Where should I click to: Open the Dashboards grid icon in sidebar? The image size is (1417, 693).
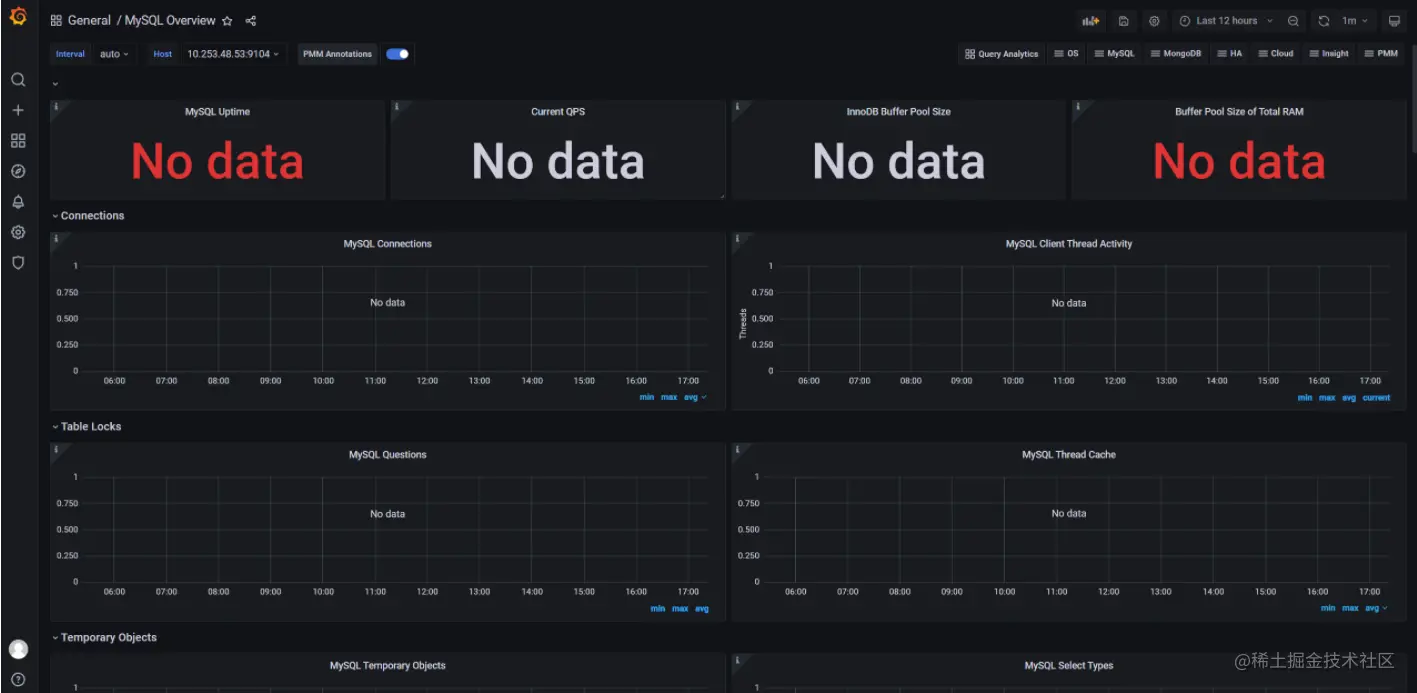click(18, 141)
